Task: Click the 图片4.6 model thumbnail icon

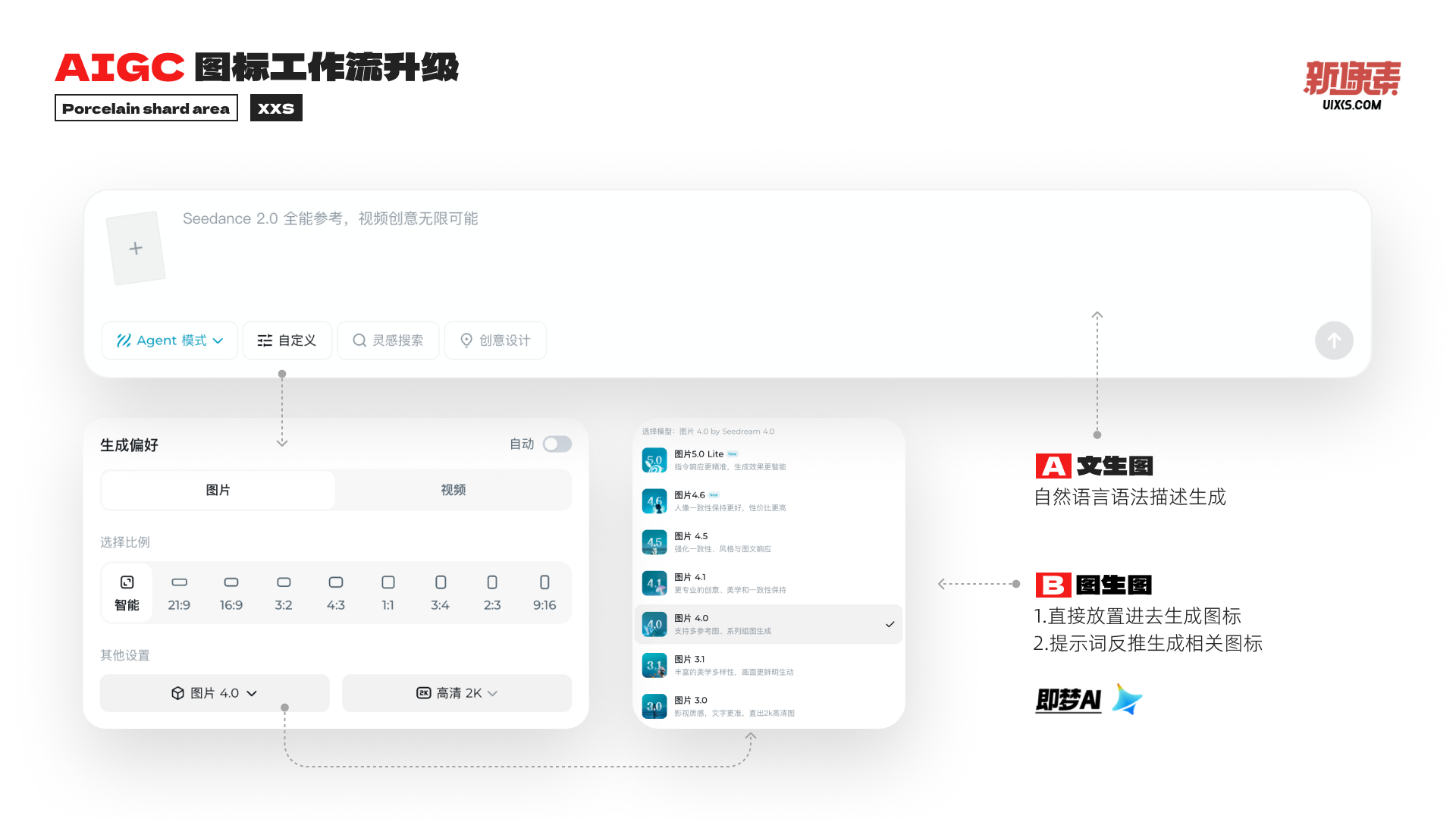Action: click(x=654, y=501)
